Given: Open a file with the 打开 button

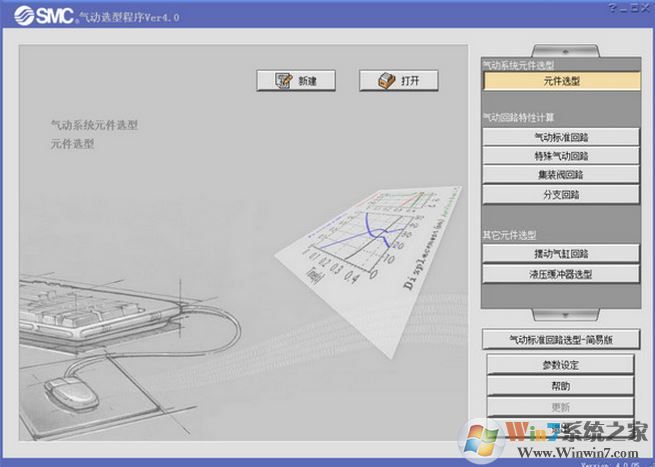Looking at the screenshot, I should (399, 81).
